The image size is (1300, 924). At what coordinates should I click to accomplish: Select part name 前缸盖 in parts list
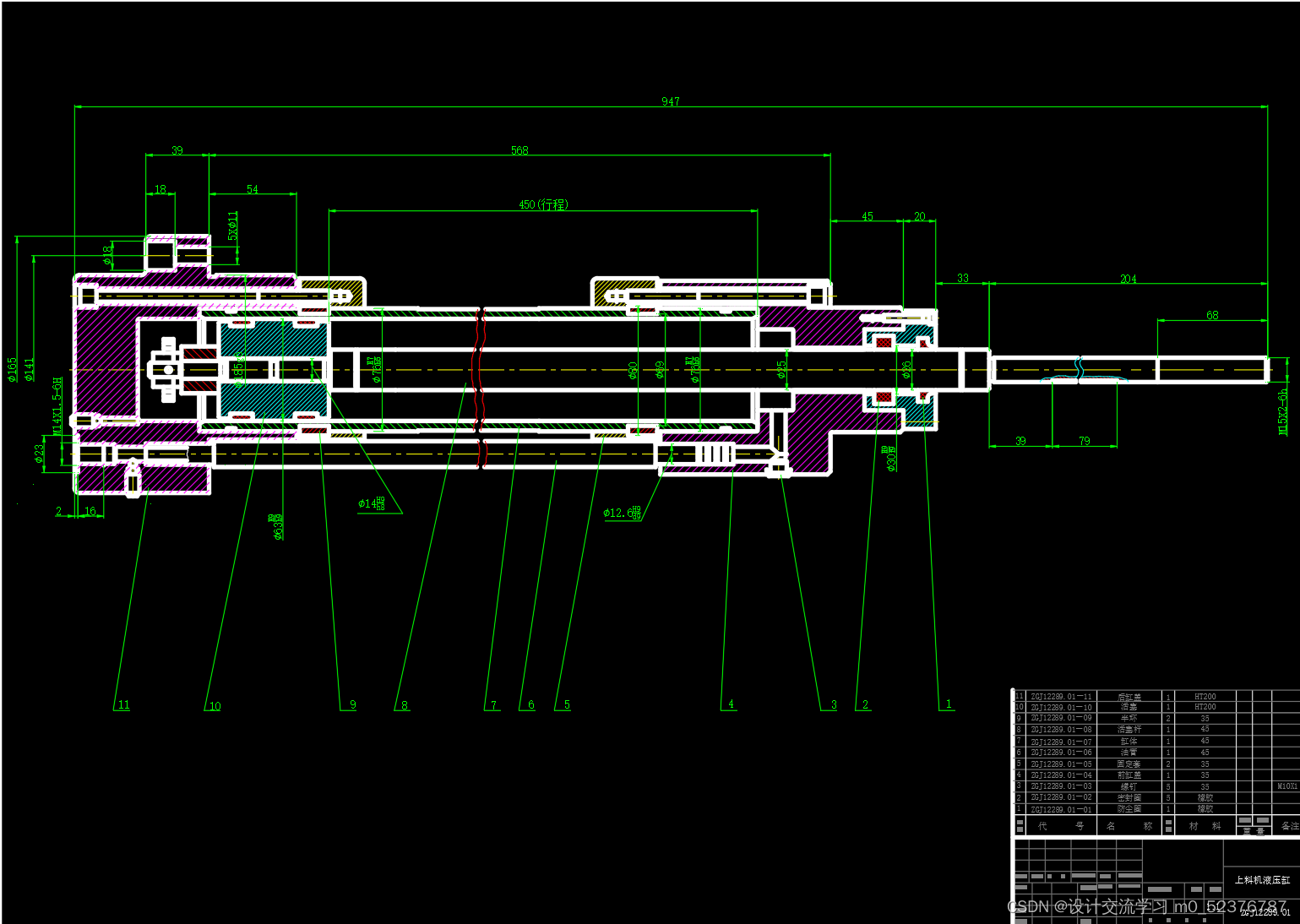click(1129, 775)
